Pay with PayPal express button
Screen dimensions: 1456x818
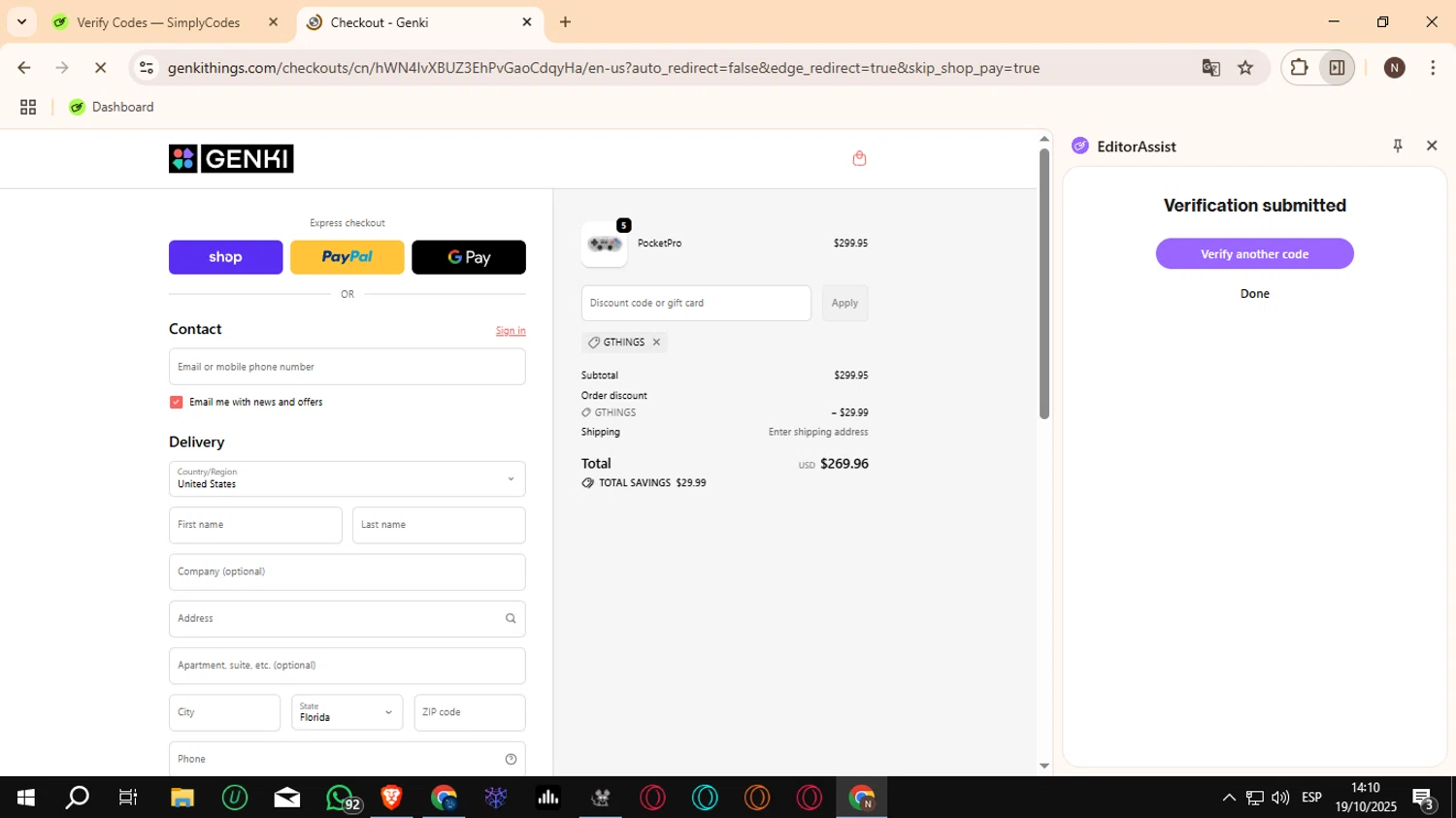click(x=347, y=257)
